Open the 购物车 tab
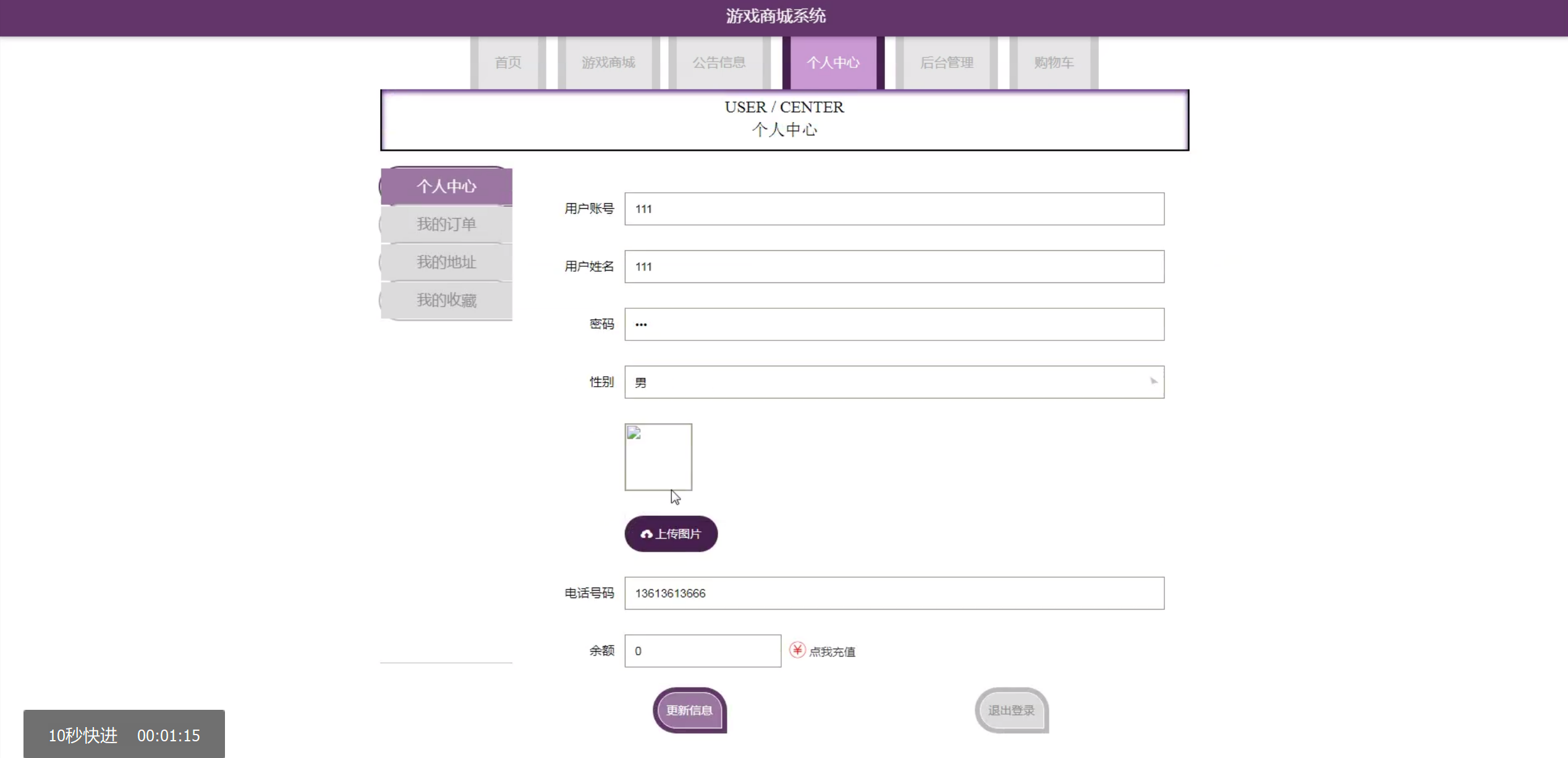 [1054, 62]
